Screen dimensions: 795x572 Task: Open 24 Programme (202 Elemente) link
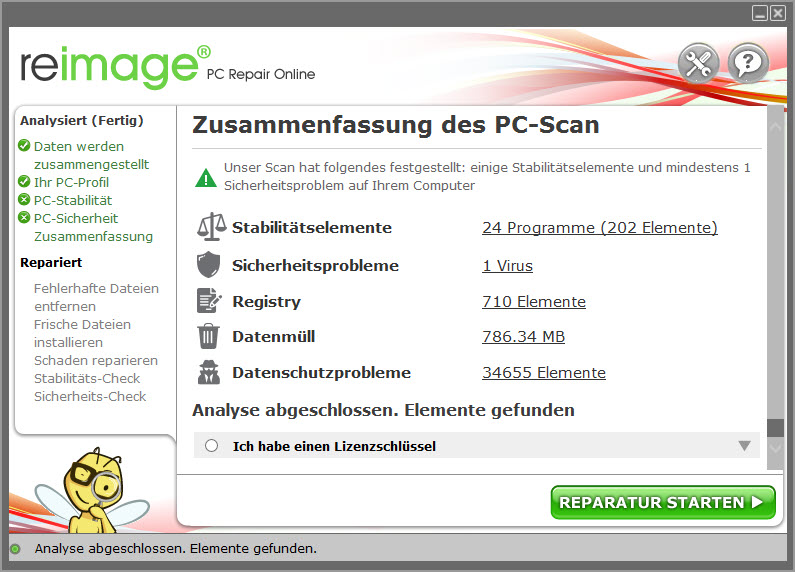pyautogui.click(x=600, y=228)
